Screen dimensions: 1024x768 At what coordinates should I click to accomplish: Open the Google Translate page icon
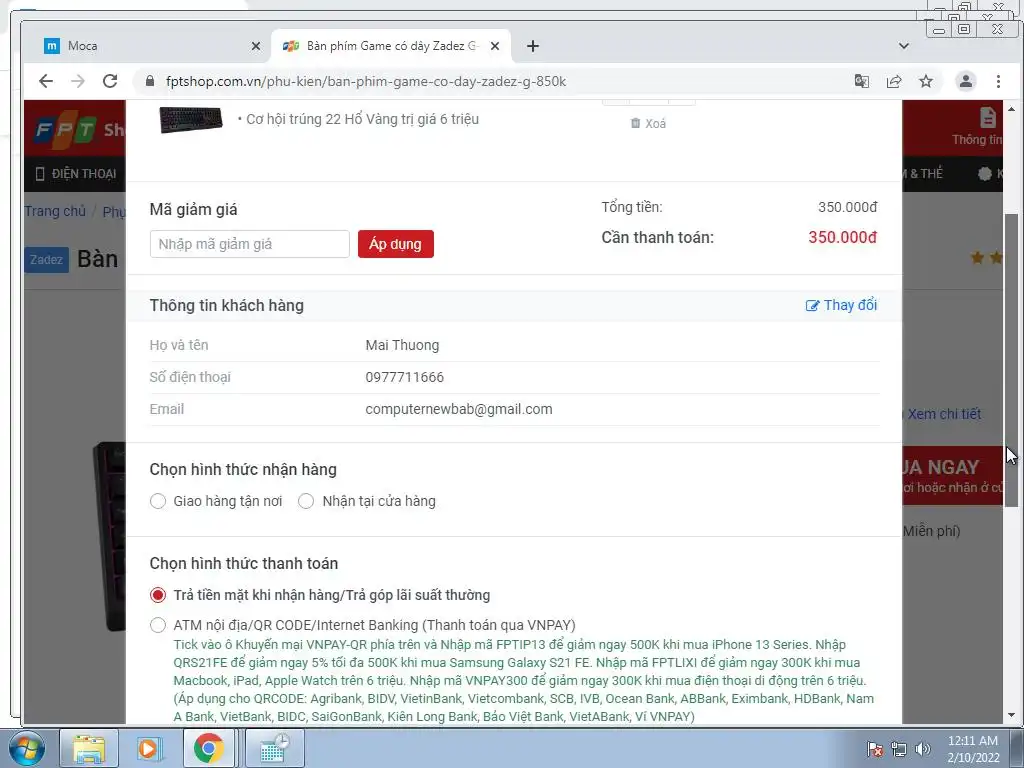tap(861, 81)
